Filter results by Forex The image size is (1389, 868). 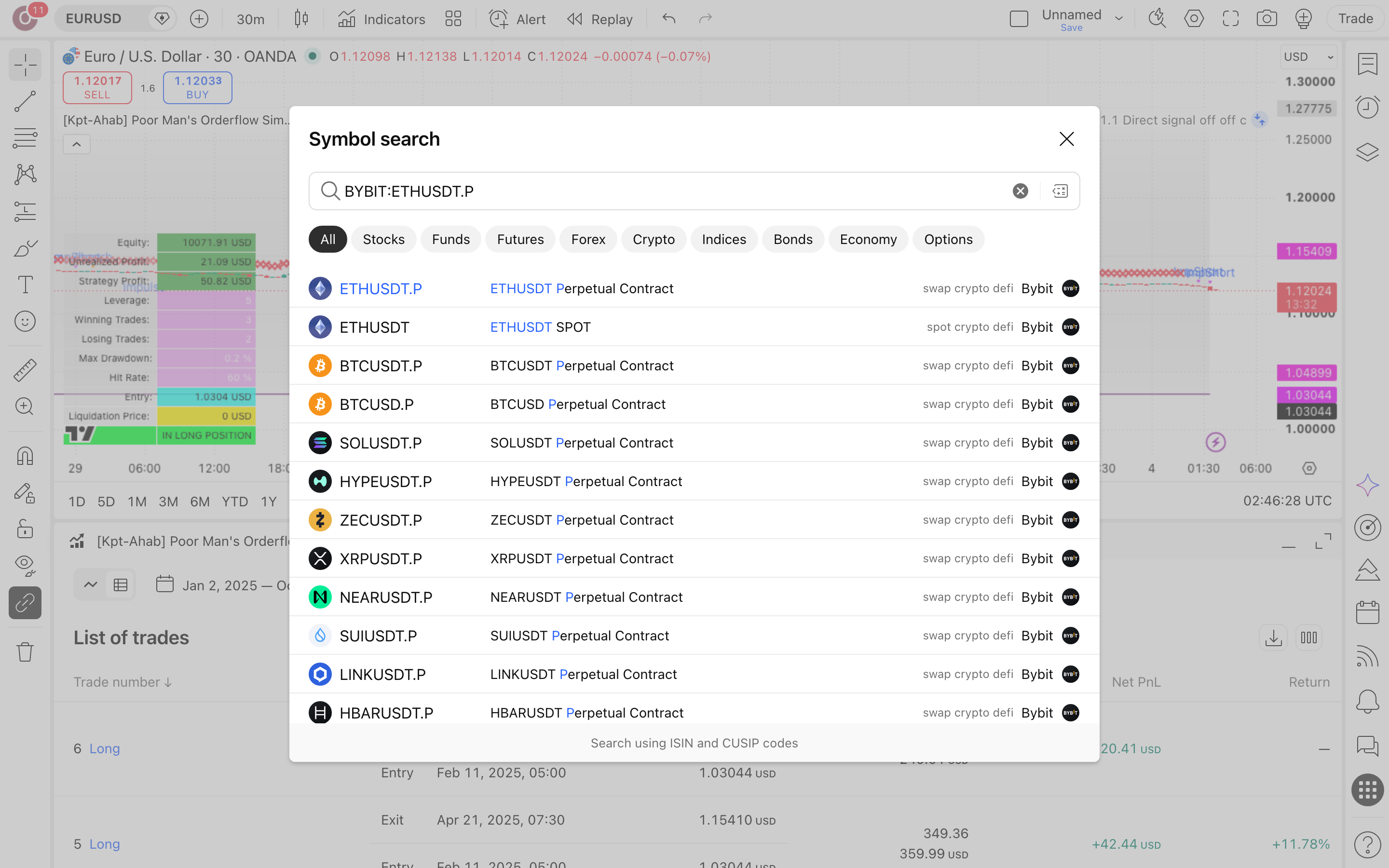click(x=588, y=239)
